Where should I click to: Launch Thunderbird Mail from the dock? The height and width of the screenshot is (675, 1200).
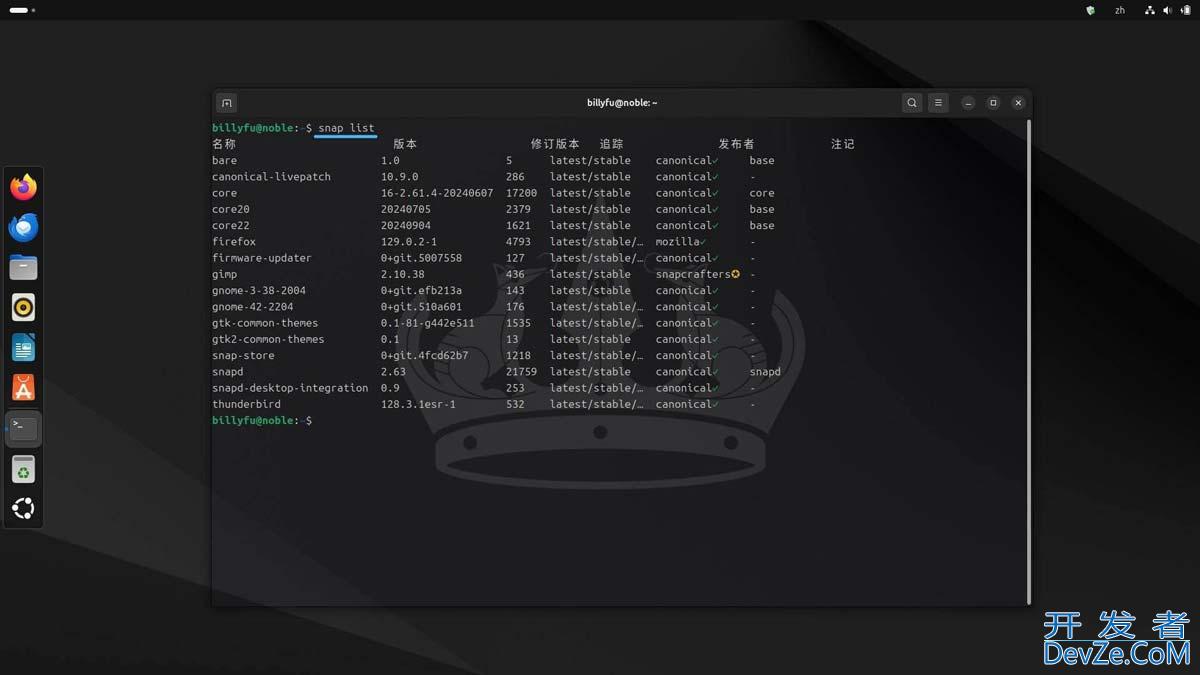24,227
